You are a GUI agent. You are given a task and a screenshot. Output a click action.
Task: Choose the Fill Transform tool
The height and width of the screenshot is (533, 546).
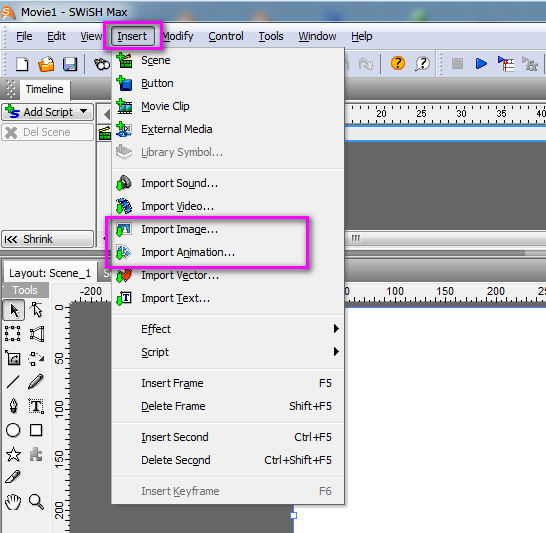tap(13, 358)
